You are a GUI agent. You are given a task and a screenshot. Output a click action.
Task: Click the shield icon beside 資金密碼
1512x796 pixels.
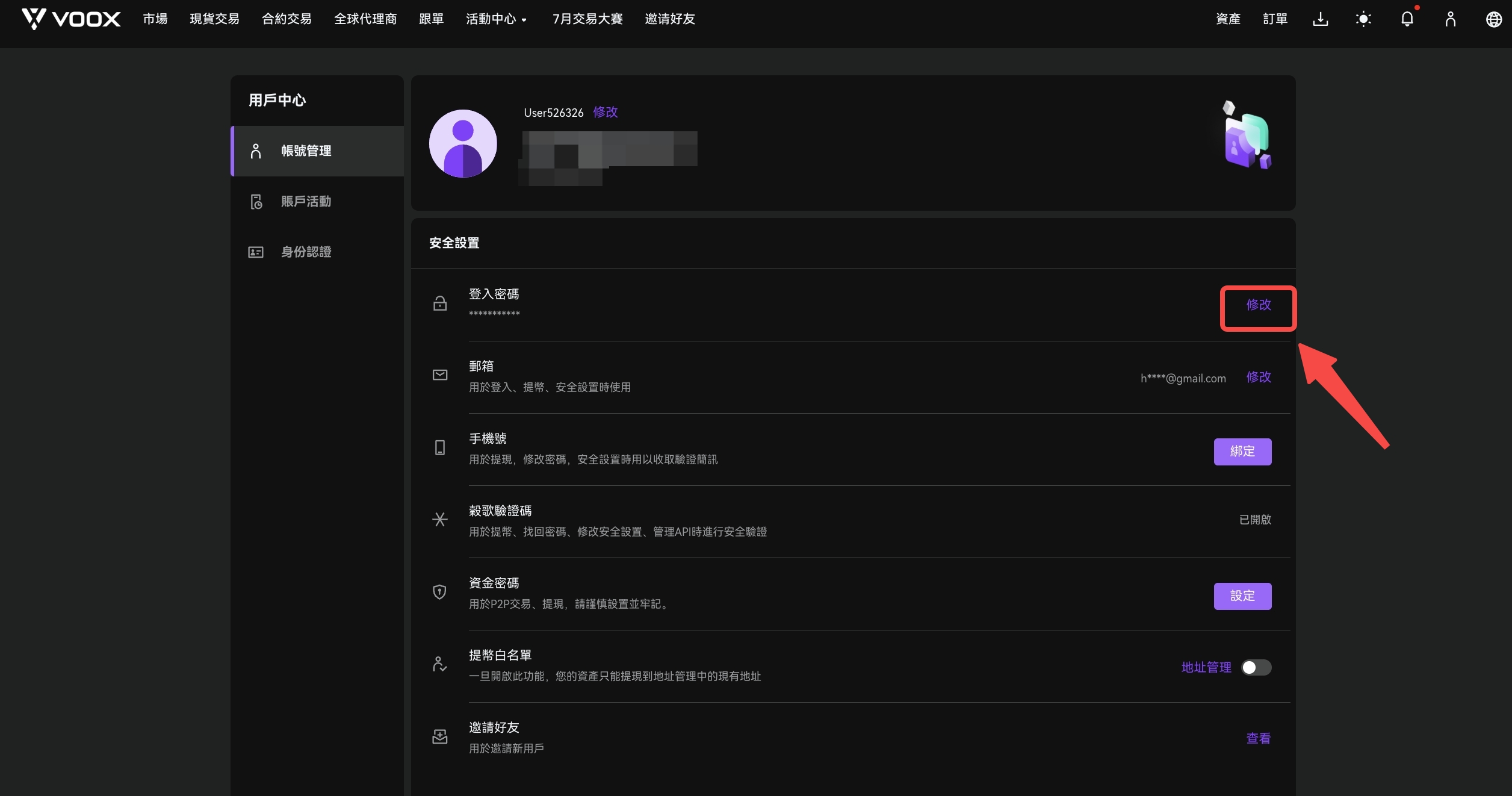[440, 592]
